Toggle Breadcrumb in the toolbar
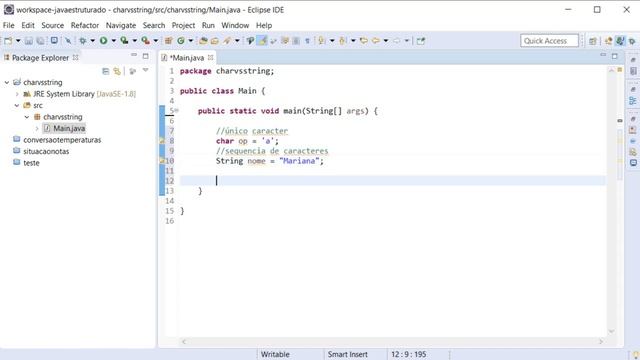Screen dimensions: 640x360 (250, 41)
